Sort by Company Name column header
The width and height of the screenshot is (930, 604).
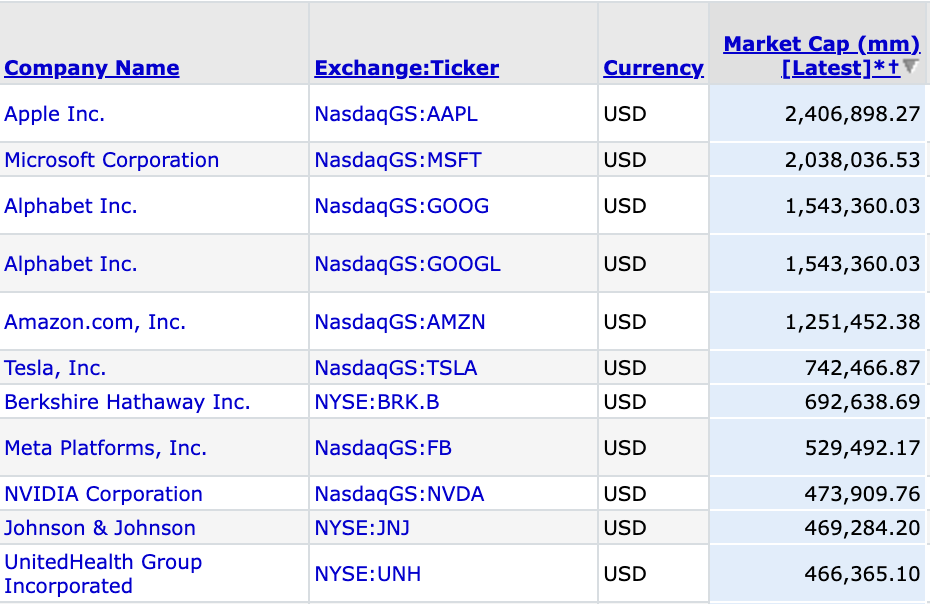tap(92, 69)
